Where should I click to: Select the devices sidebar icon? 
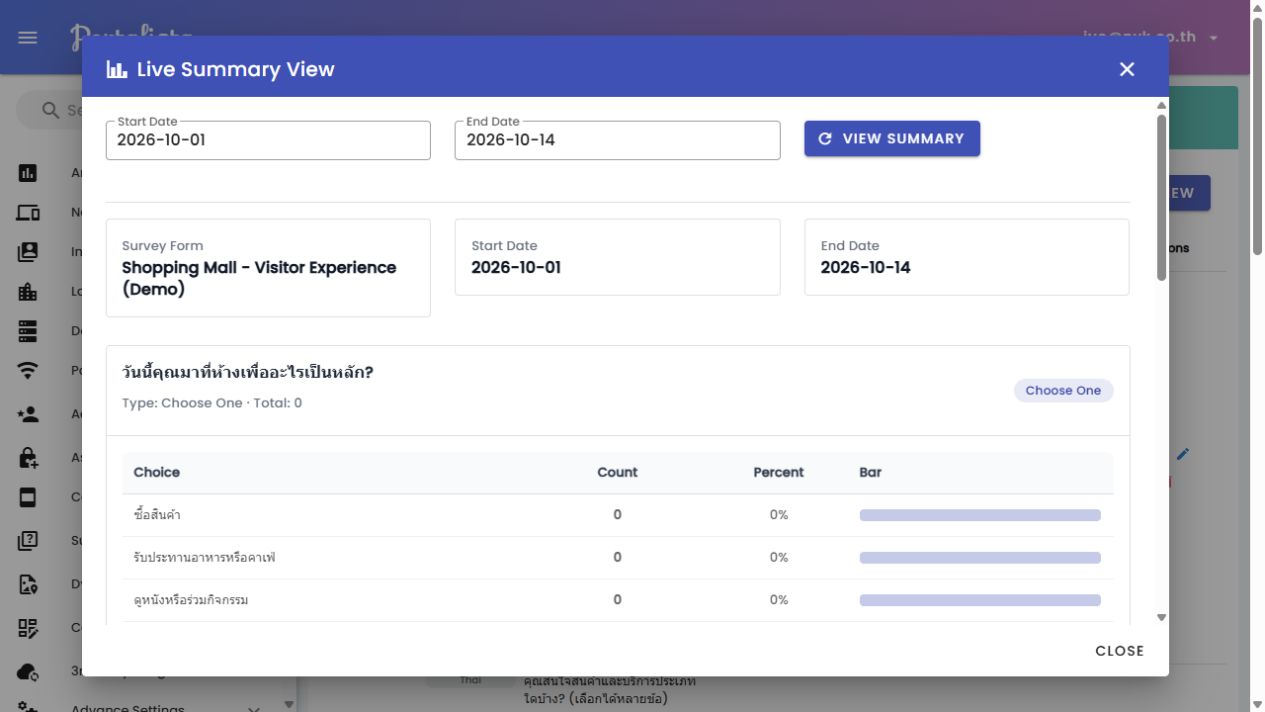pyautogui.click(x=28, y=213)
